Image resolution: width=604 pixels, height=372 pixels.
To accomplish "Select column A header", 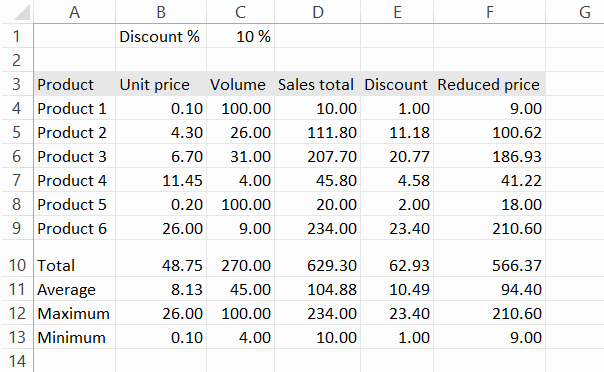I will click(x=74, y=12).
